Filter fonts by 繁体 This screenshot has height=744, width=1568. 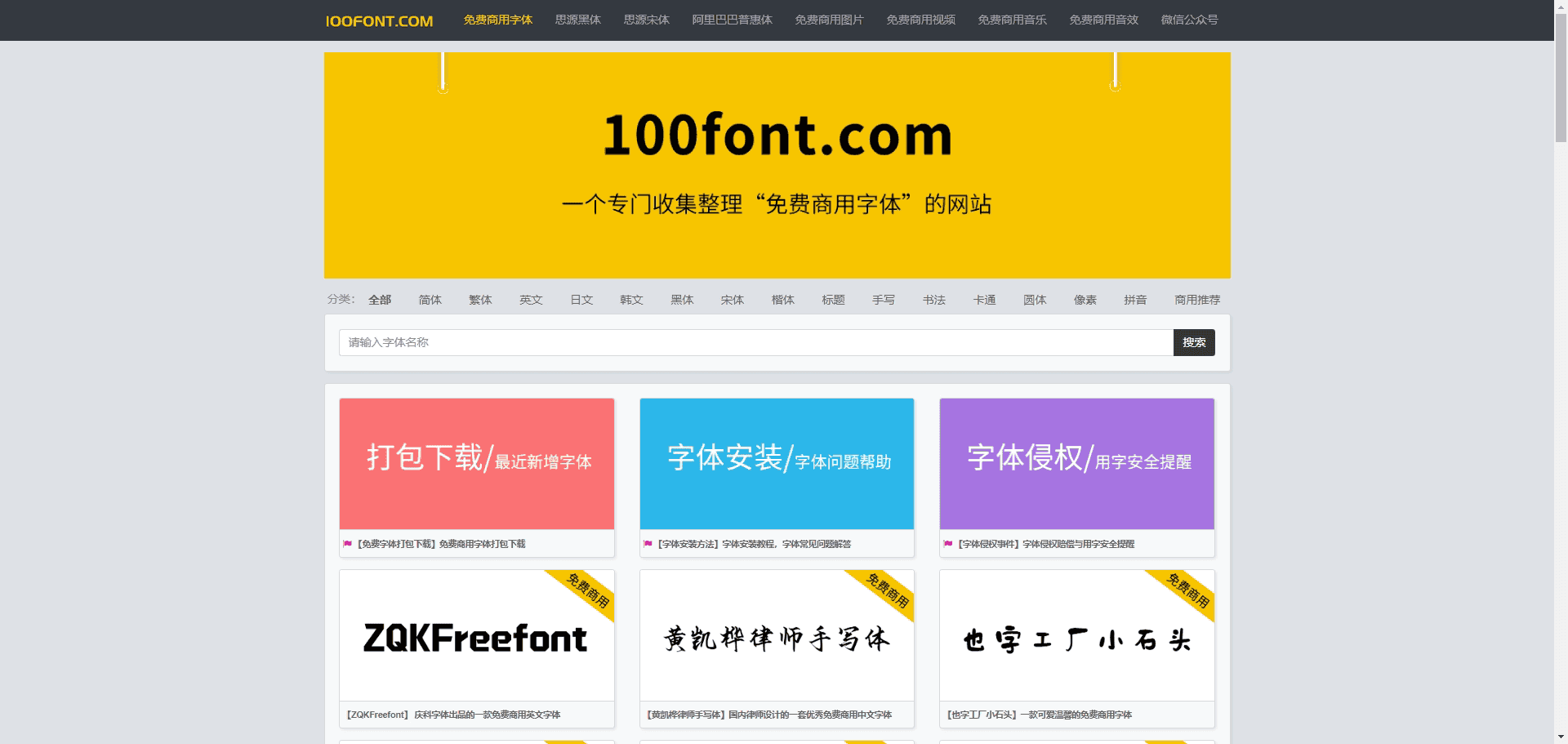tap(480, 300)
